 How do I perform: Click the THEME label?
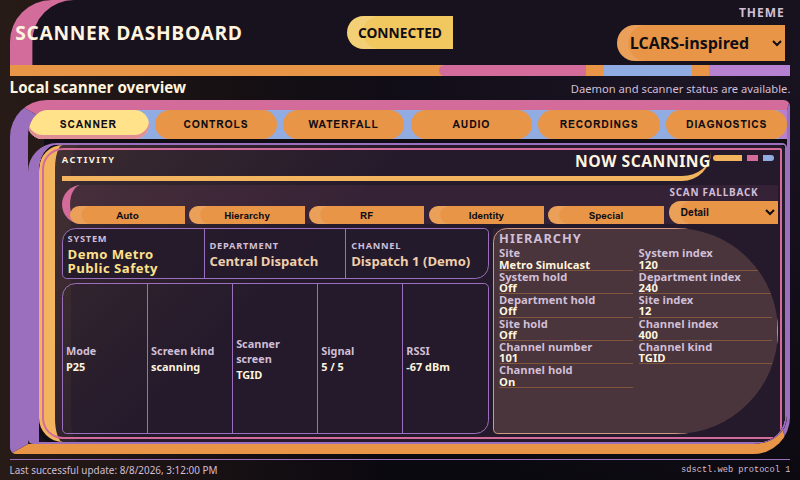pyautogui.click(x=761, y=13)
